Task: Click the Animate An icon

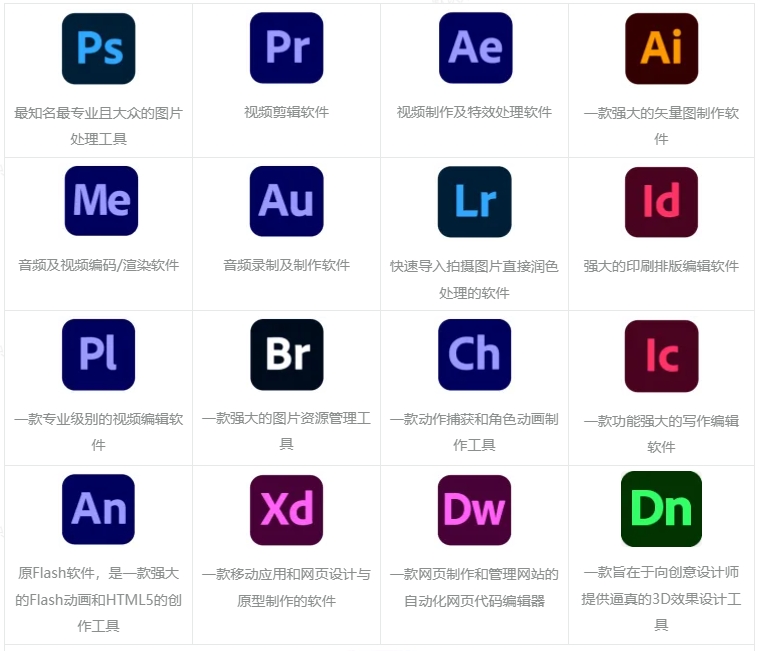Action: tap(99, 509)
